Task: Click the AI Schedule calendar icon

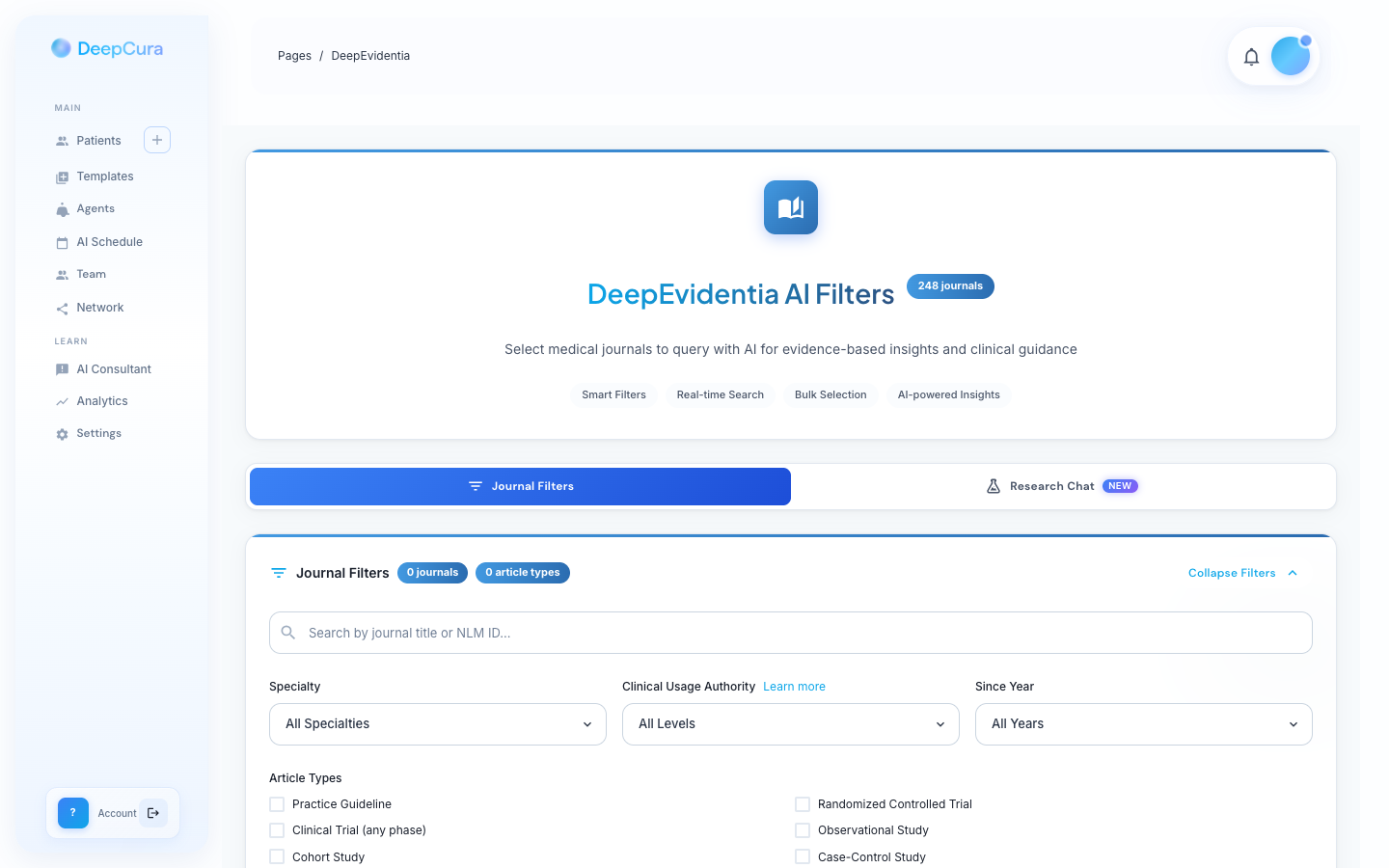Action: pos(62,243)
